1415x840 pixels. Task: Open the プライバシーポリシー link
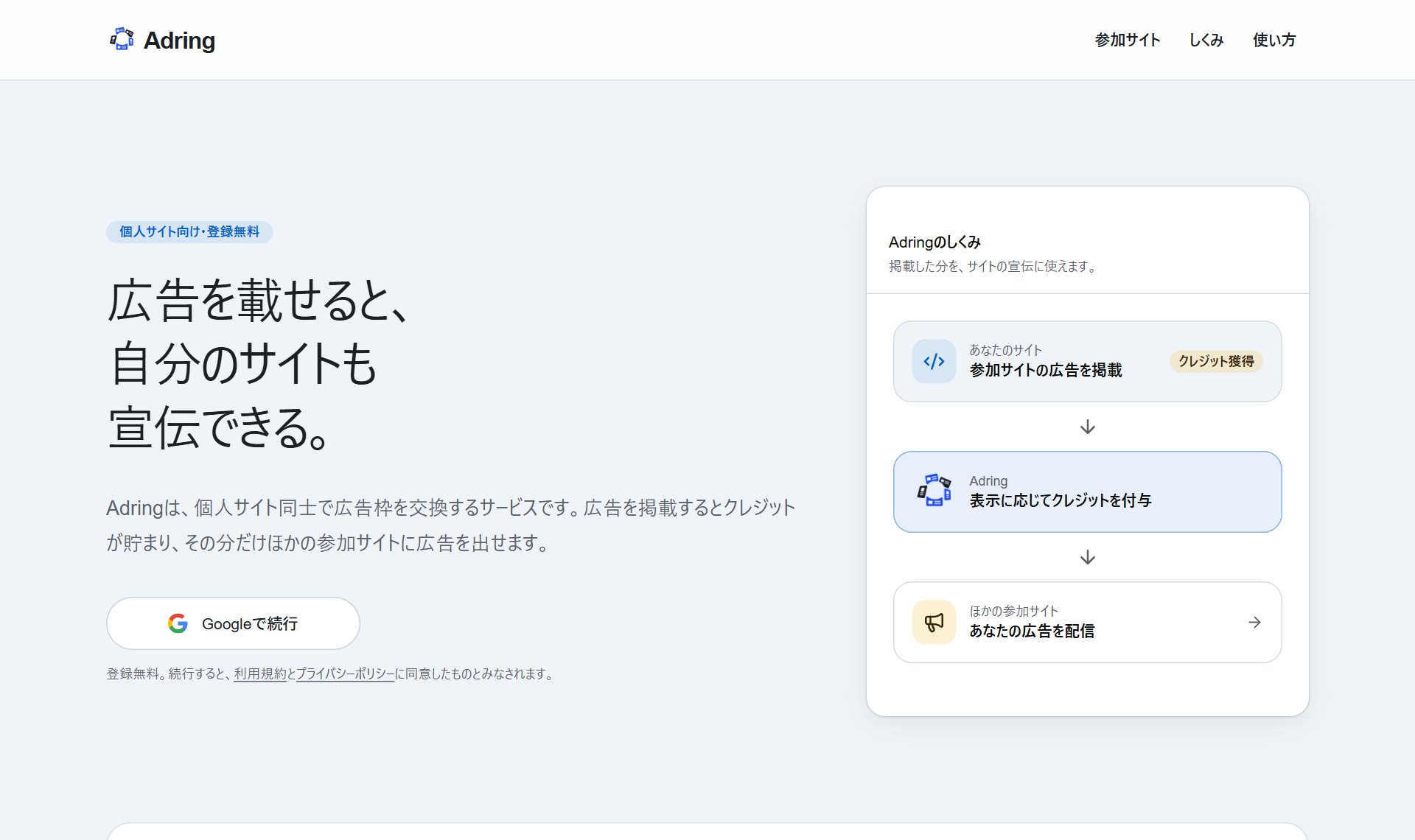(x=345, y=673)
